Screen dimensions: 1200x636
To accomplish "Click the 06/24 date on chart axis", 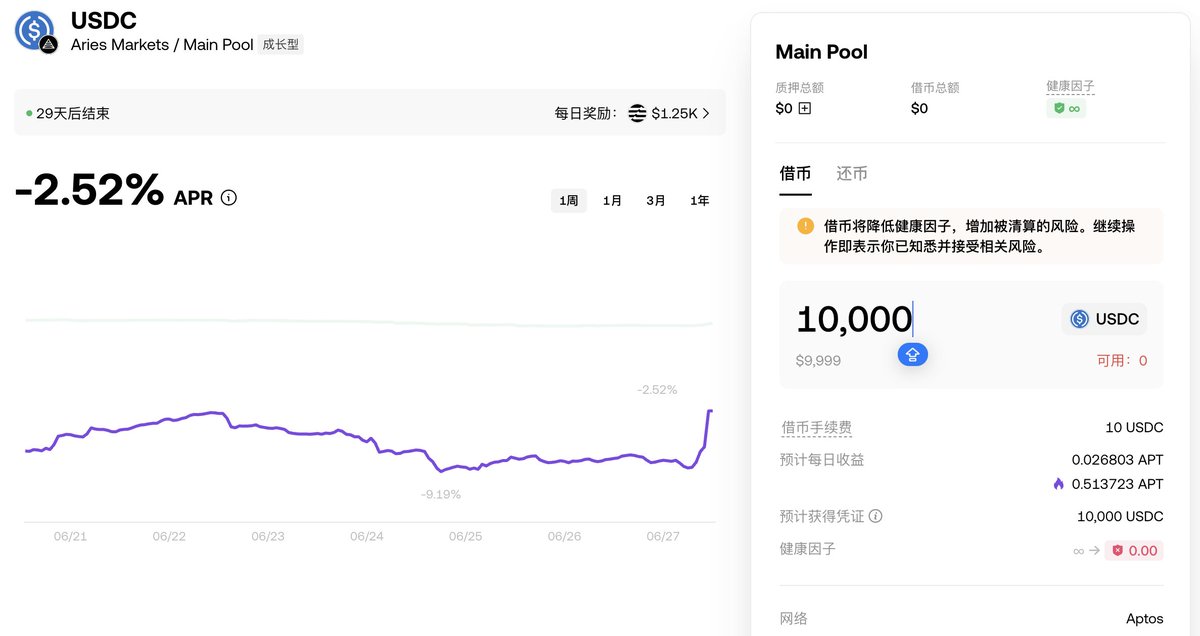I will 367,536.
